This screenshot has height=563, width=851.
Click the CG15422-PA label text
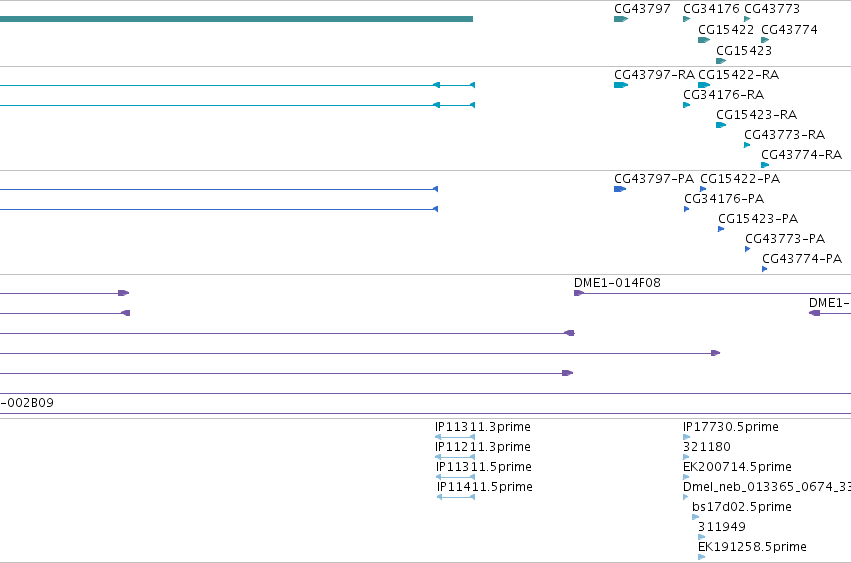[x=740, y=179]
